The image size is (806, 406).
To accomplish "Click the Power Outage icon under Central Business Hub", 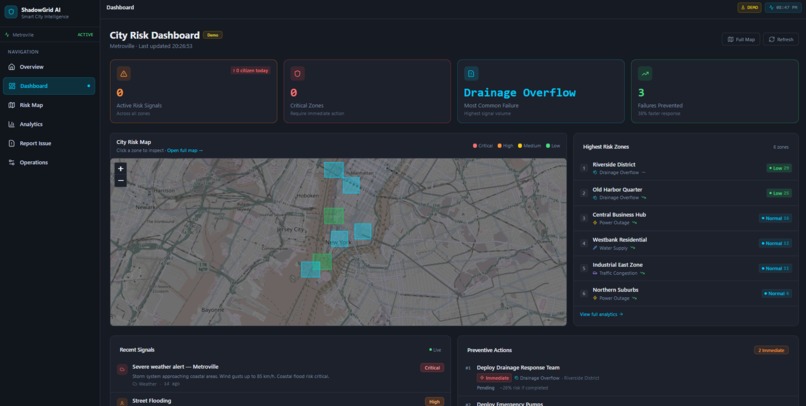I will pyautogui.click(x=595, y=223).
